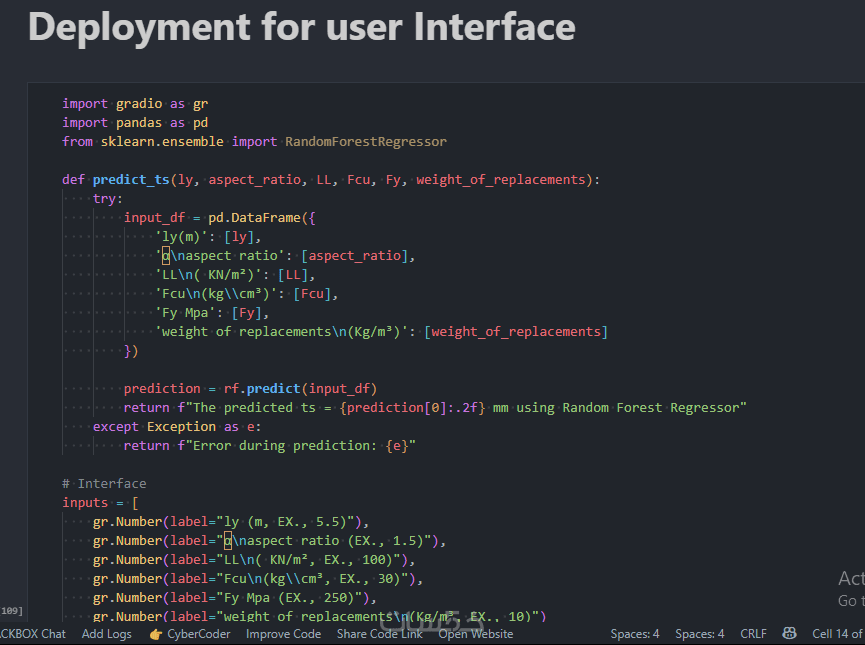Open CKBOX Chat from status bar
This screenshot has height=645, width=865.
click(33, 634)
